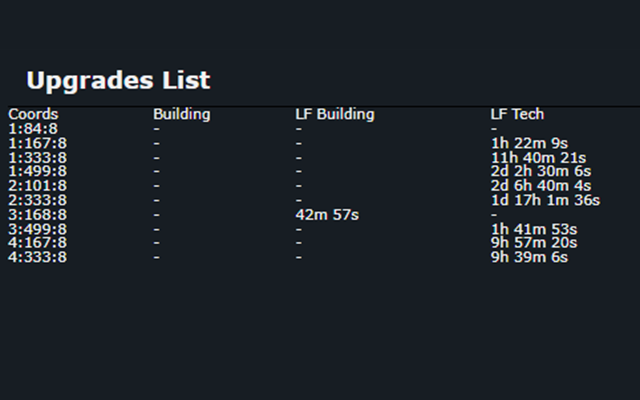Click the Upgrades List heading
This screenshot has height=400, width=640.
(x=118, y=81)
